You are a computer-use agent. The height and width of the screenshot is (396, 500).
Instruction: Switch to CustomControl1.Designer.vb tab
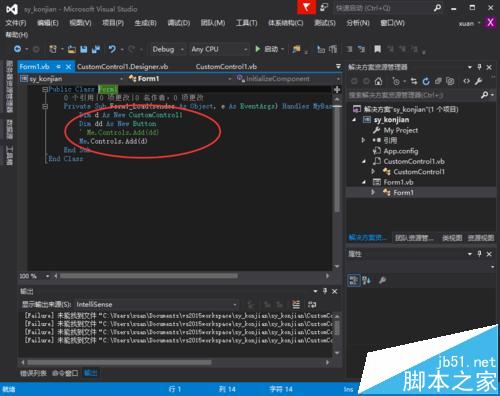point(123,67)
